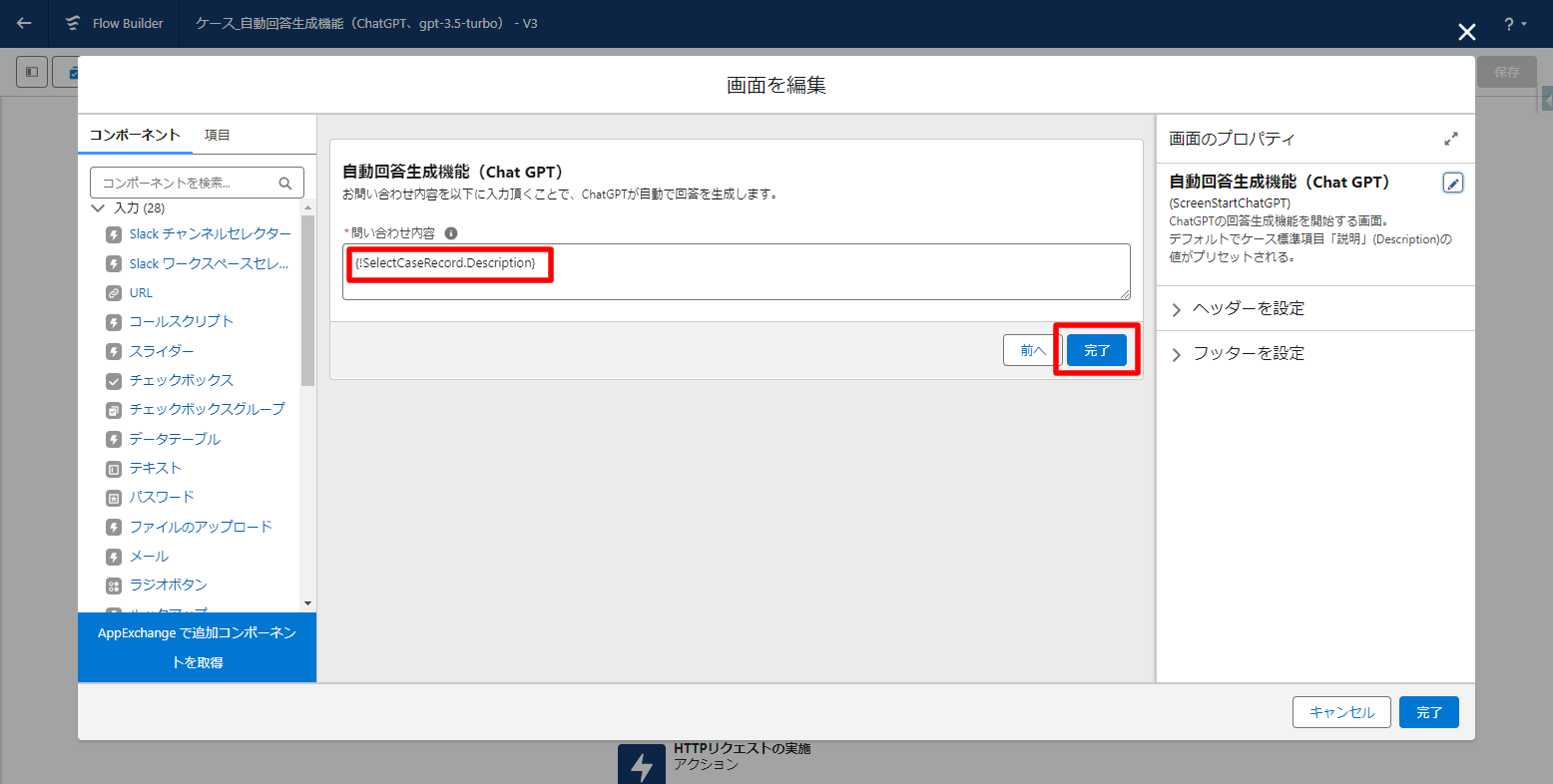Click the component list scrollbar thumb
The image size is (1553, 784).
tap(307, 299)
